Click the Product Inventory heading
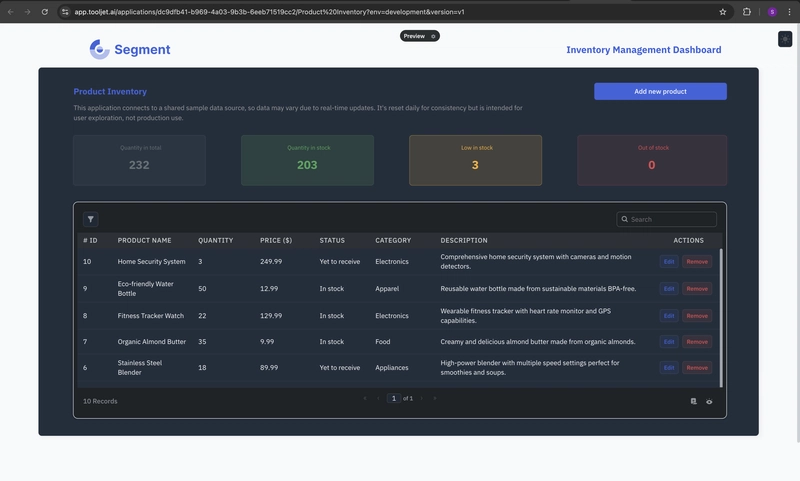Viewport: 800px width, 481px height. tap(110, 91)
